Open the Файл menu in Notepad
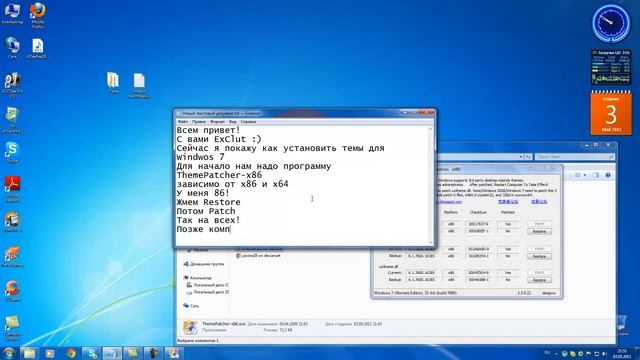Image resolution: width=640 pixels, height=360 pixels. pos(182,122)
